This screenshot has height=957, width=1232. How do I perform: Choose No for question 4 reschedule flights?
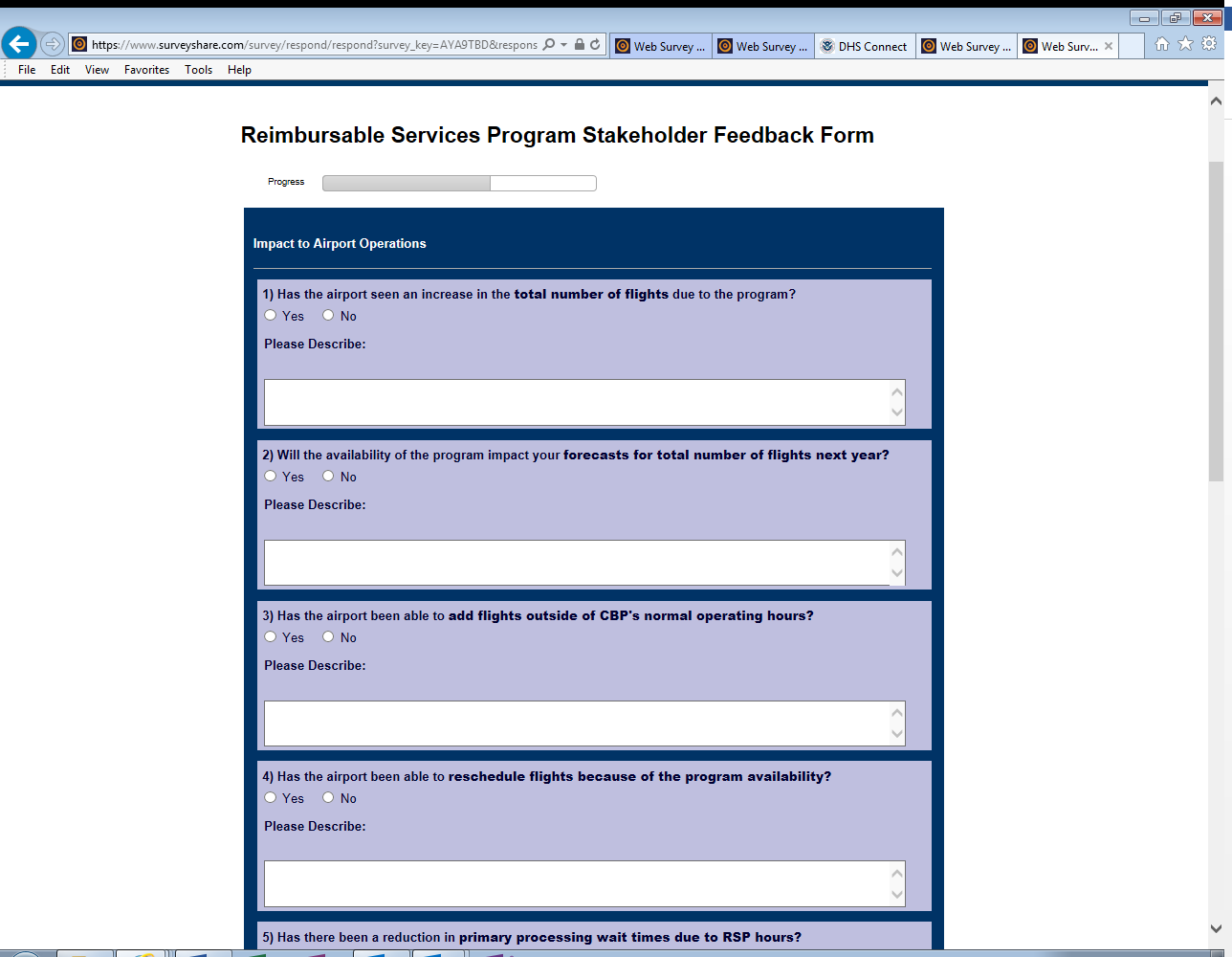328,798
